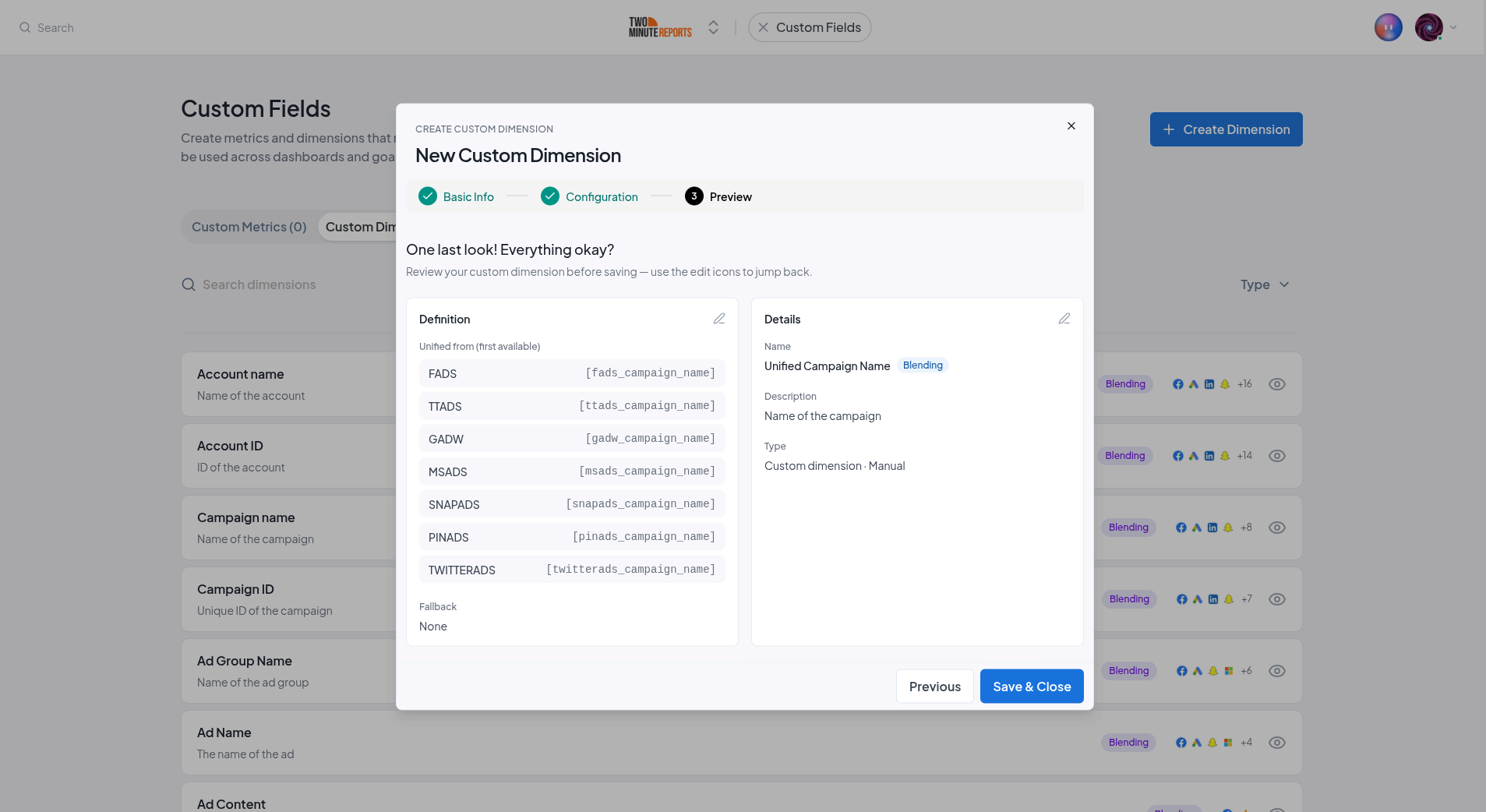Click Blending tag in Ad Group Name row
Screen dimensions: 1486x812
pos(1129,671)
